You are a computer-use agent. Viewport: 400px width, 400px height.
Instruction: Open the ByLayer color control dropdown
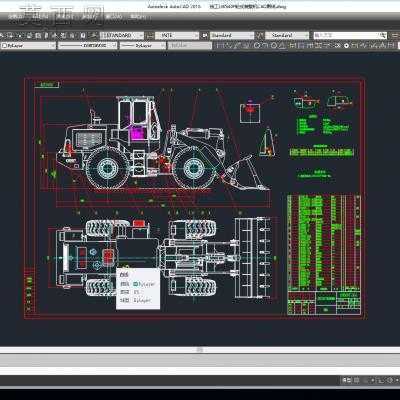click(x=28, y=46)
